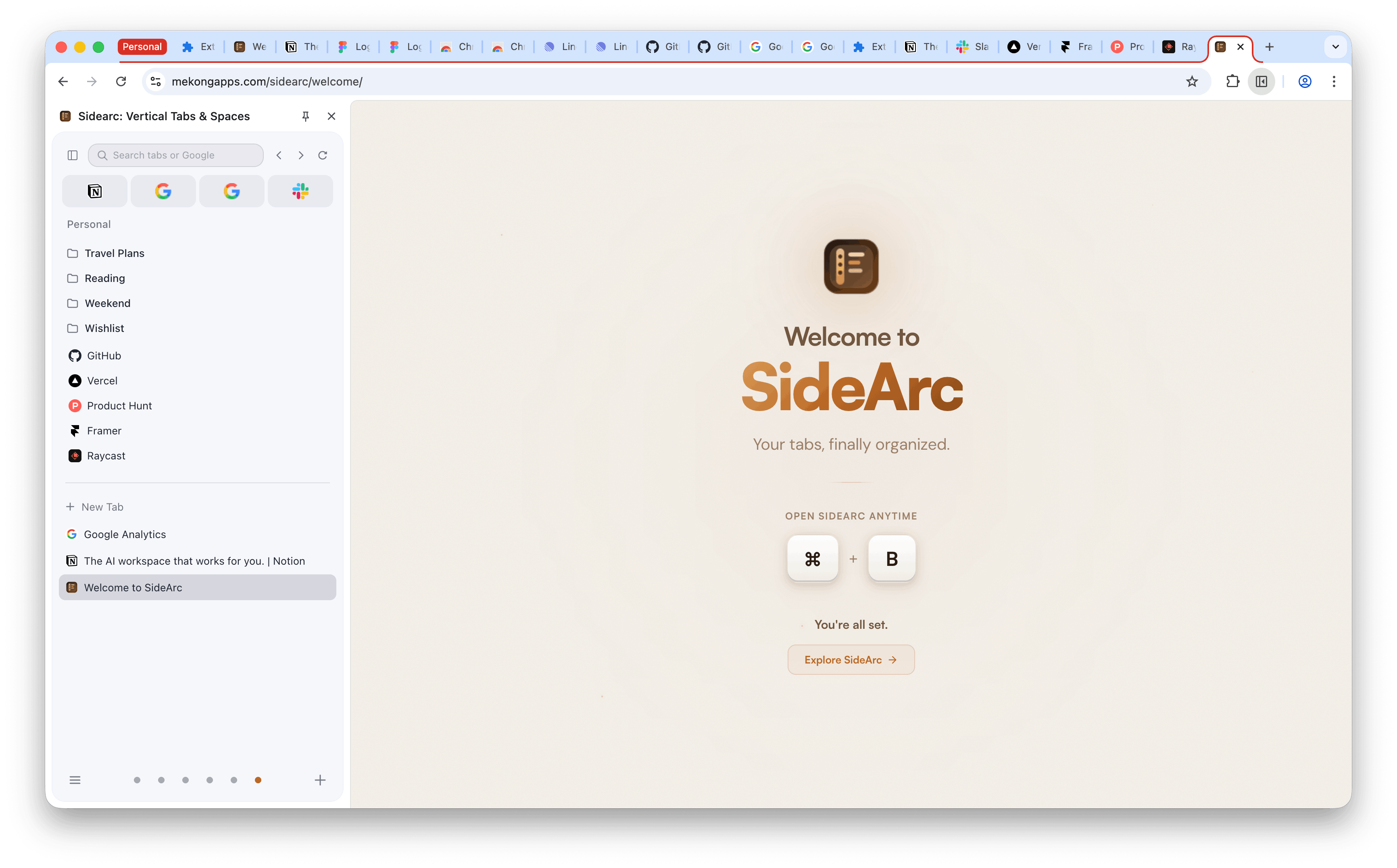Click the SideArc icon in the Chrome toolbar
The height and width of the screenshot is (868, 1397).
coord(1261,81)
